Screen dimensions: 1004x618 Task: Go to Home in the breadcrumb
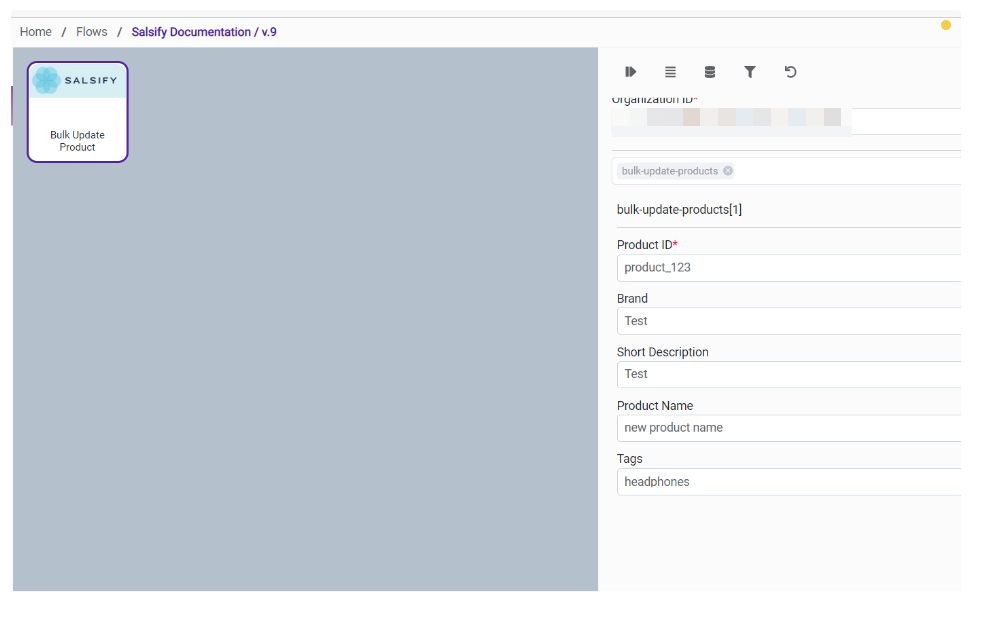36,32
